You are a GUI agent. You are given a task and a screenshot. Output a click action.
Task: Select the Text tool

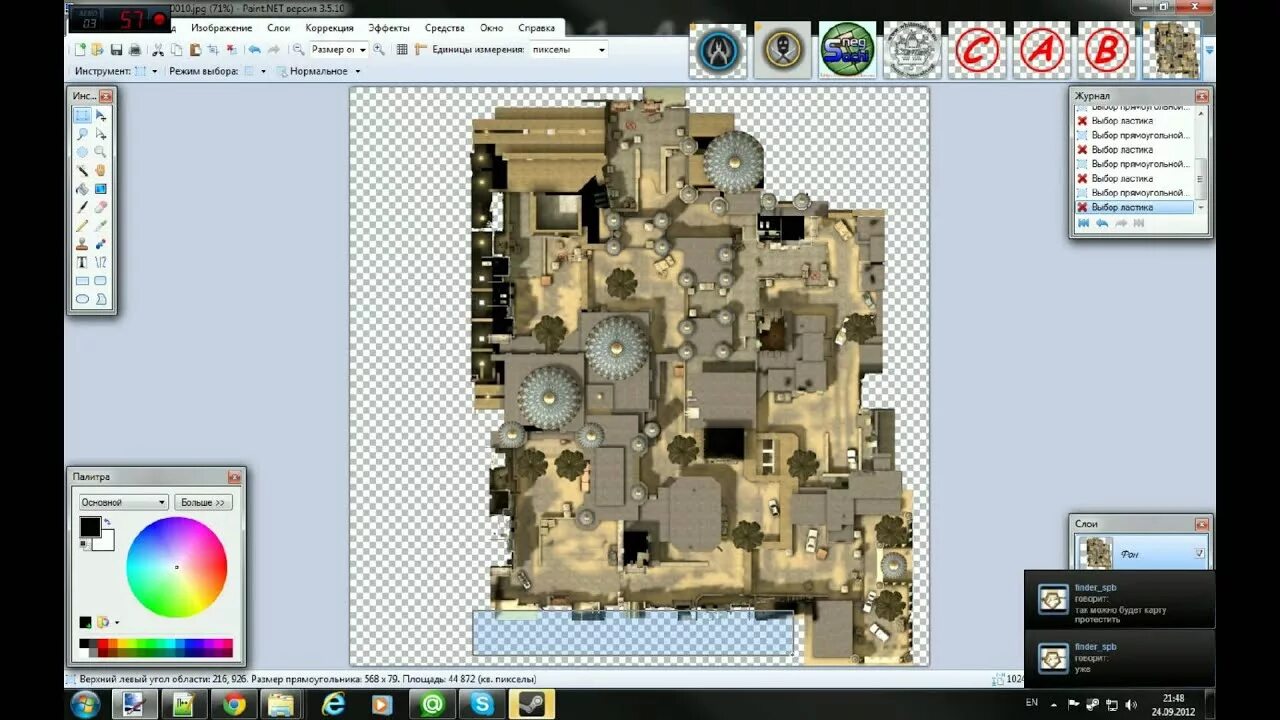pyautogui.click(x=82, y=262)
